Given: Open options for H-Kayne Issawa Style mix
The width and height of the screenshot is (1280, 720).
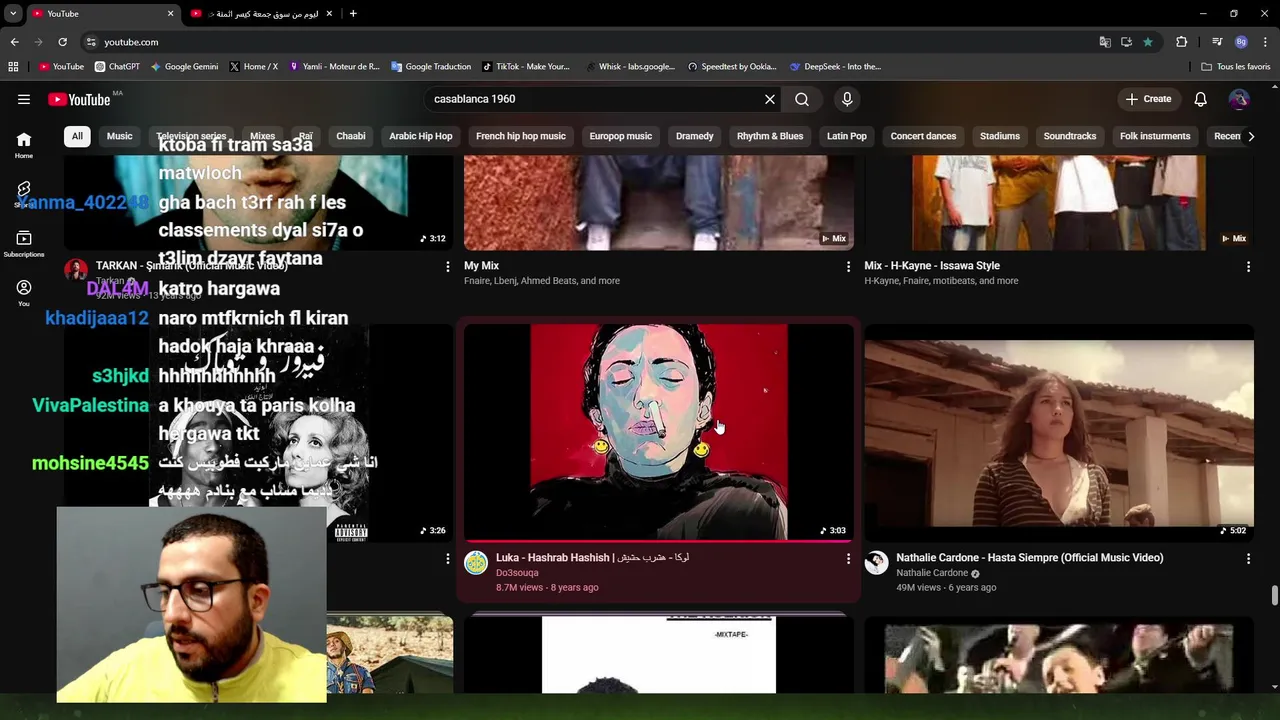Looking at the screenshot, I should click(x=1248, y=266).
